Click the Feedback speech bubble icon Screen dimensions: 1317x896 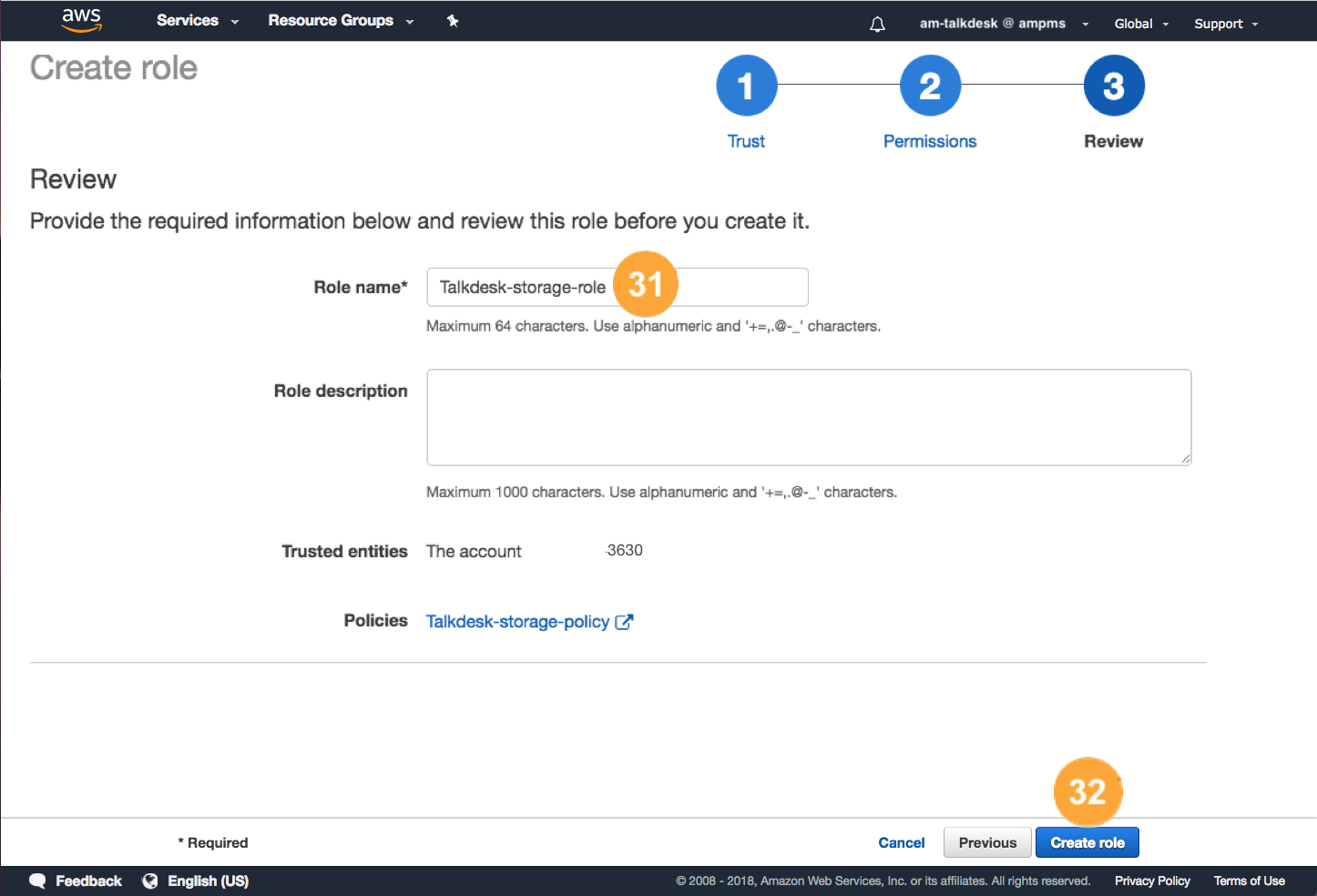[37, 881]
